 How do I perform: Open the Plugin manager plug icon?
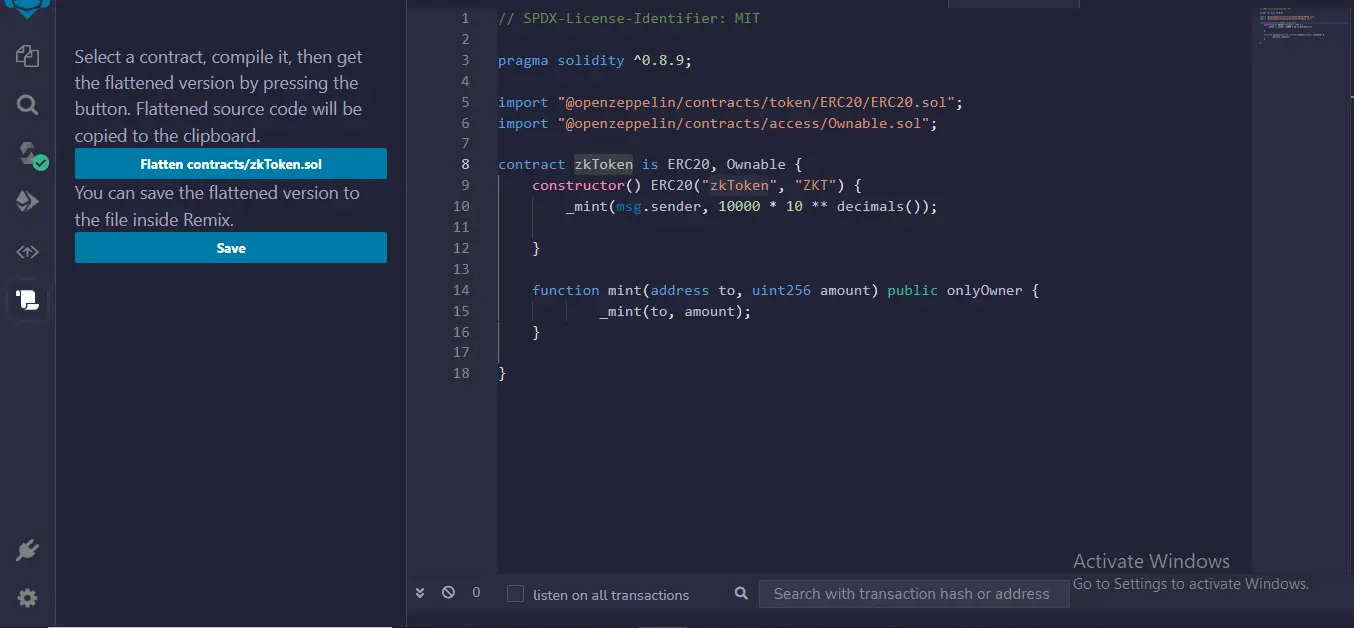pyautogui.click(x=27, y=550)
